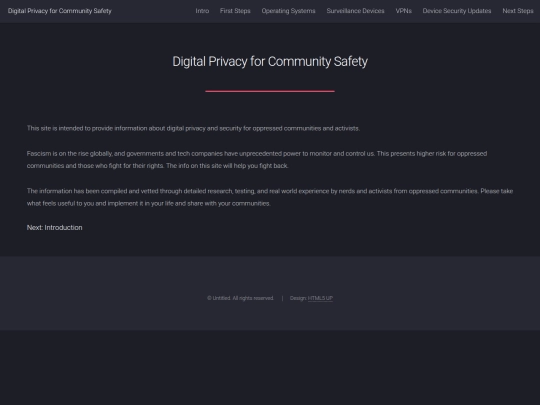Follow the Next: Introduction link
The height and width of the screenshot is (405, 540).
click(54, 228)
